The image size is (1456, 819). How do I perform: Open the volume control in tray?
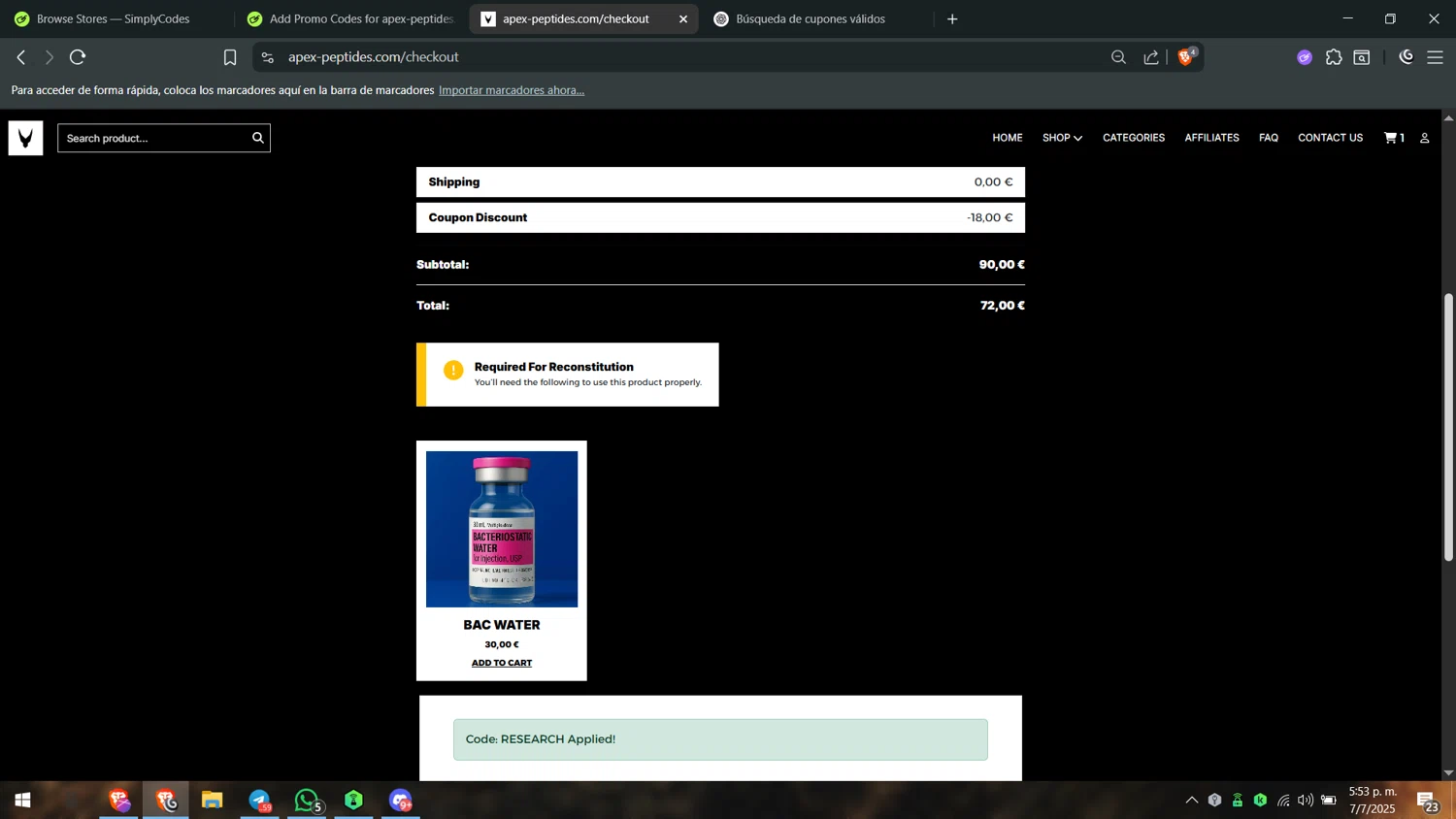(x=1306, y=801)
